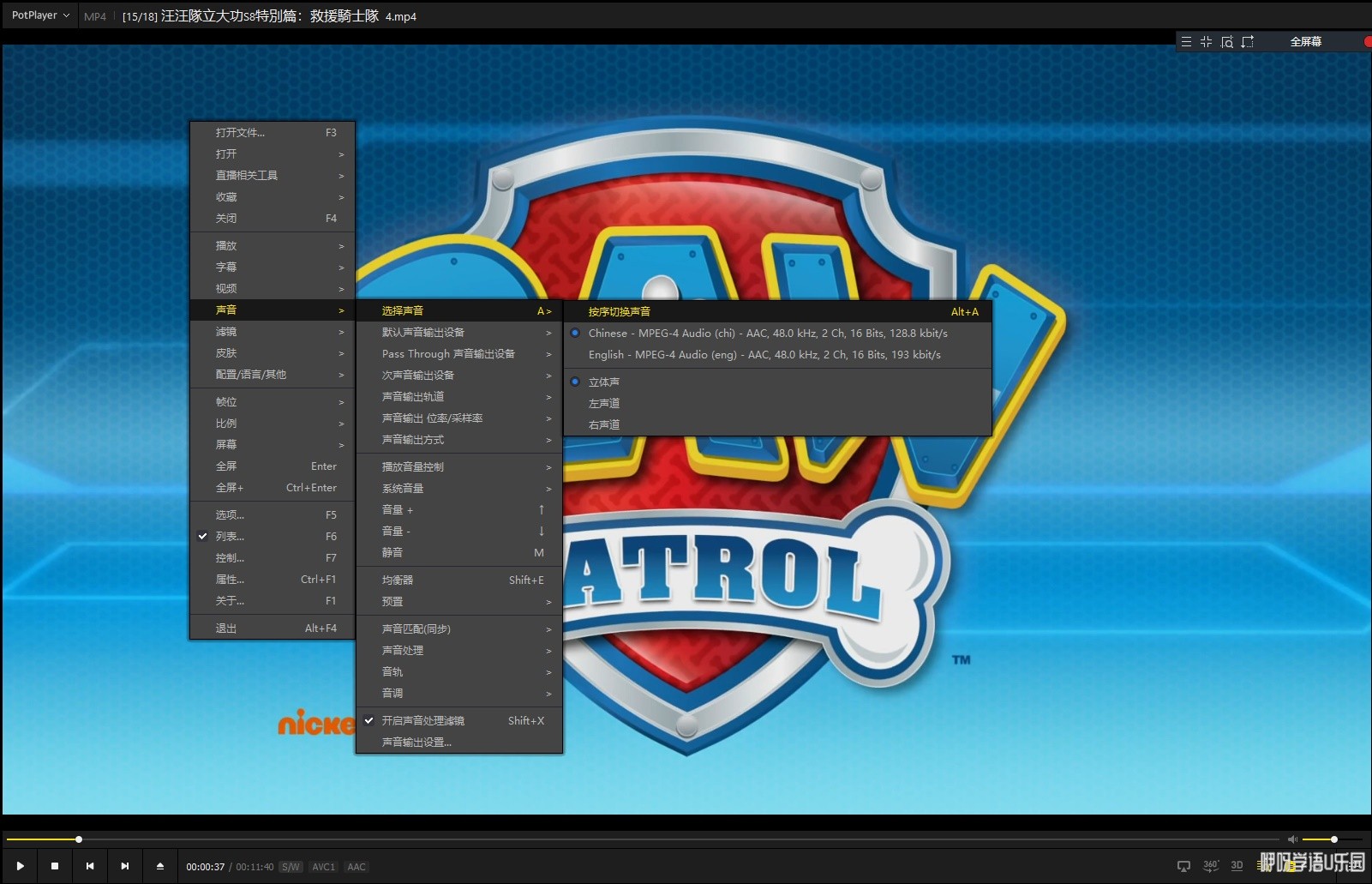Click the 00:00:37 elapsed time display
1372x884 pixels.
click(x=206, y=867)
